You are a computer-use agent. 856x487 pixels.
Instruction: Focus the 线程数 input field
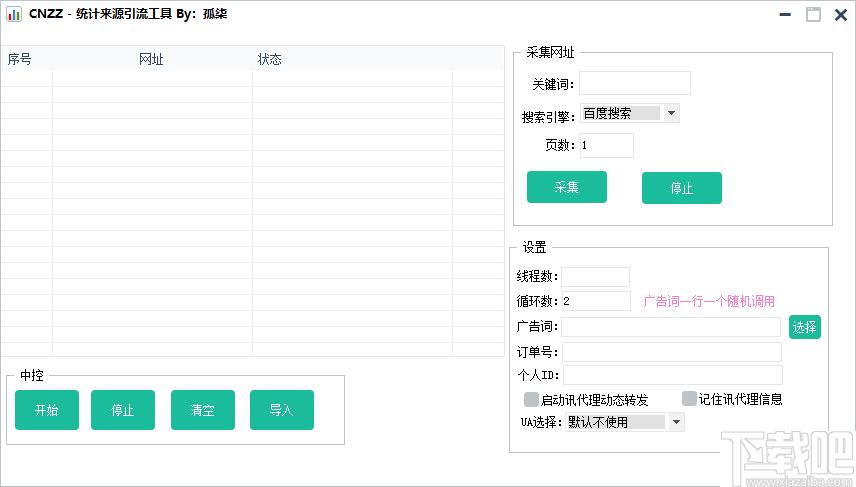point(596,277)
